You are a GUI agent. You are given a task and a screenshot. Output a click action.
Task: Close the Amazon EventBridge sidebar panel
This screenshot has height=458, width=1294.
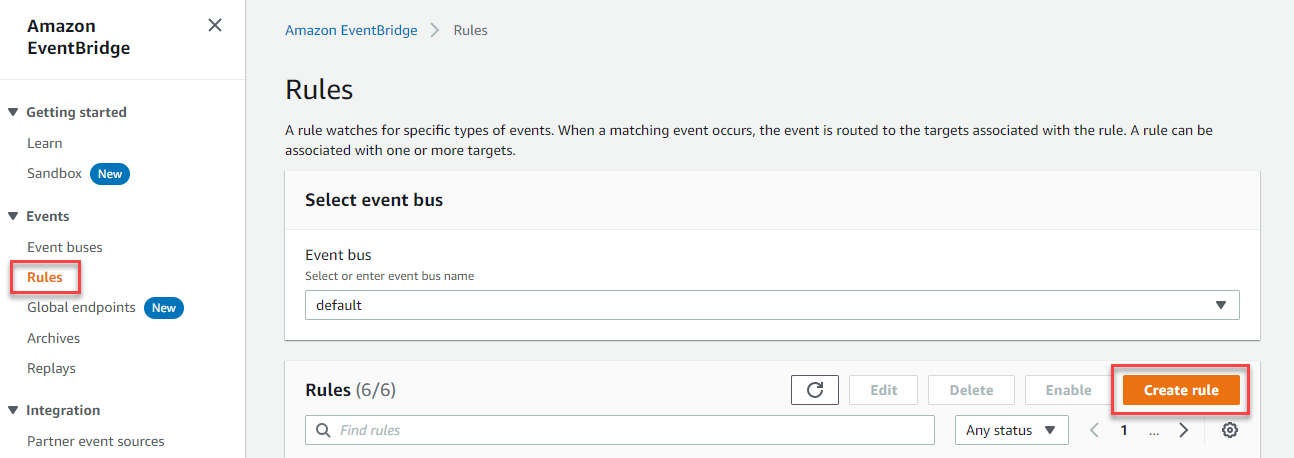pos(215,25)
